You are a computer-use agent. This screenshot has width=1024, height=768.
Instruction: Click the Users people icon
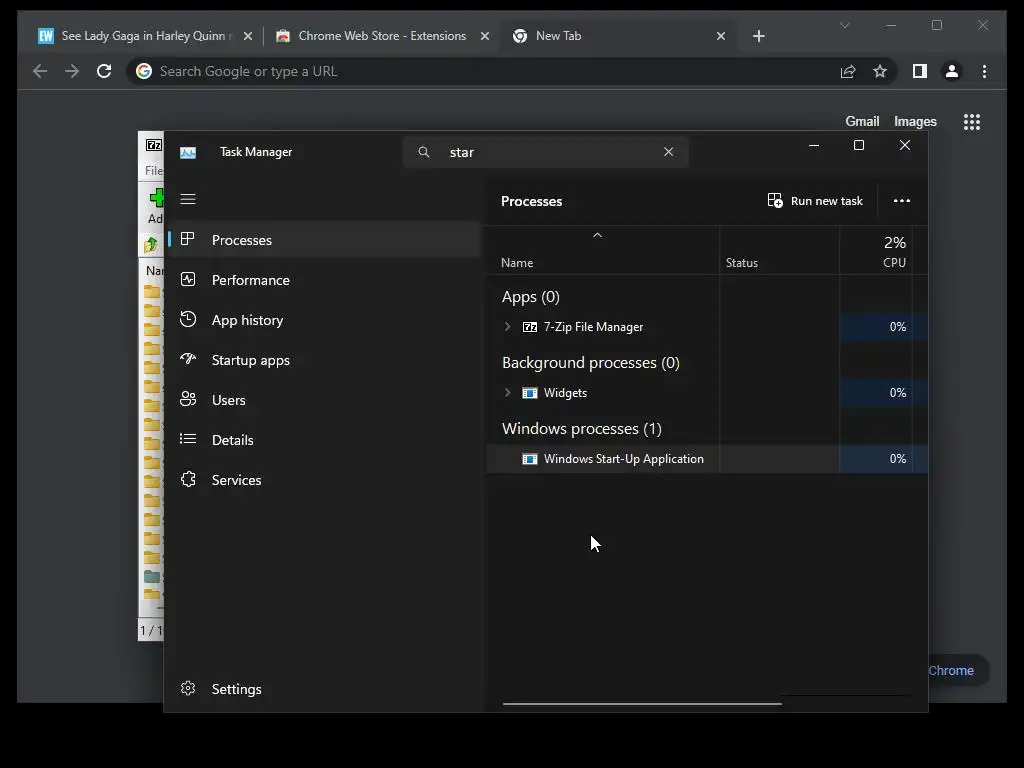tap(188, 399)
